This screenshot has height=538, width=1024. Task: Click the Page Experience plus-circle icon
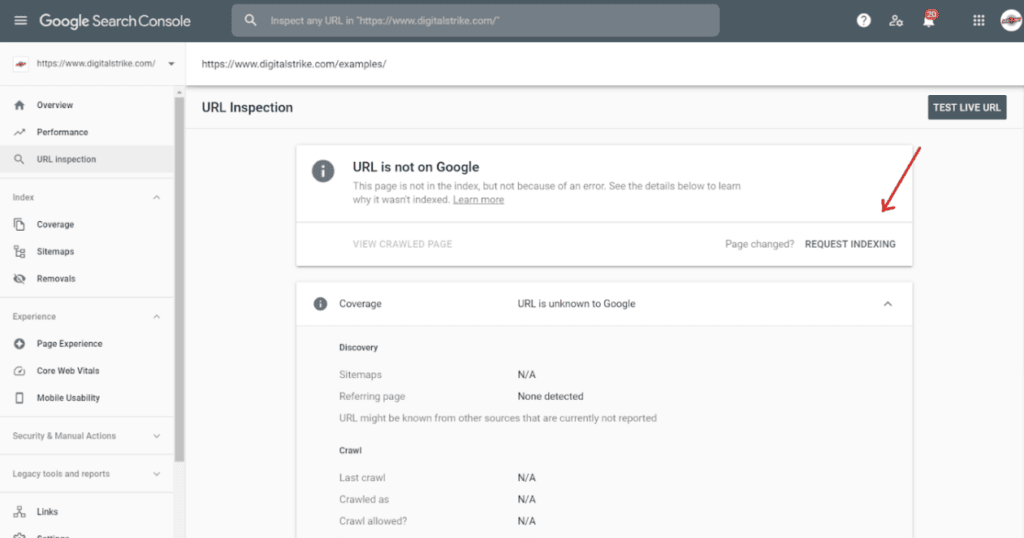pyautogui.click(x=19, y=343)
